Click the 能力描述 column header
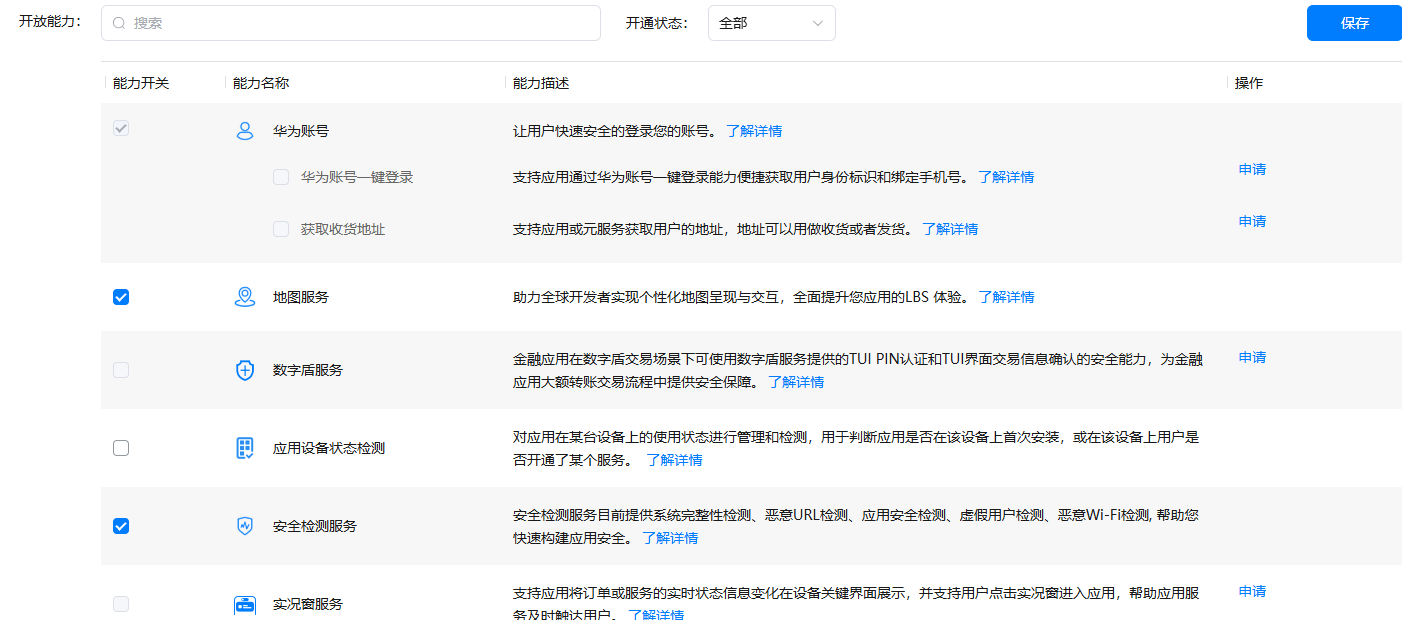The width and height of the screenshot is (1402, 620). click(x=541, y=83)
